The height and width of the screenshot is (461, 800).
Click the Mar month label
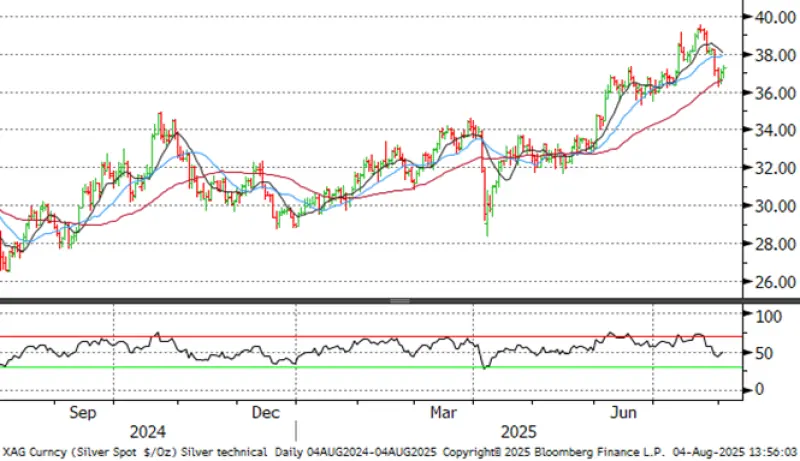pos(443,413)
